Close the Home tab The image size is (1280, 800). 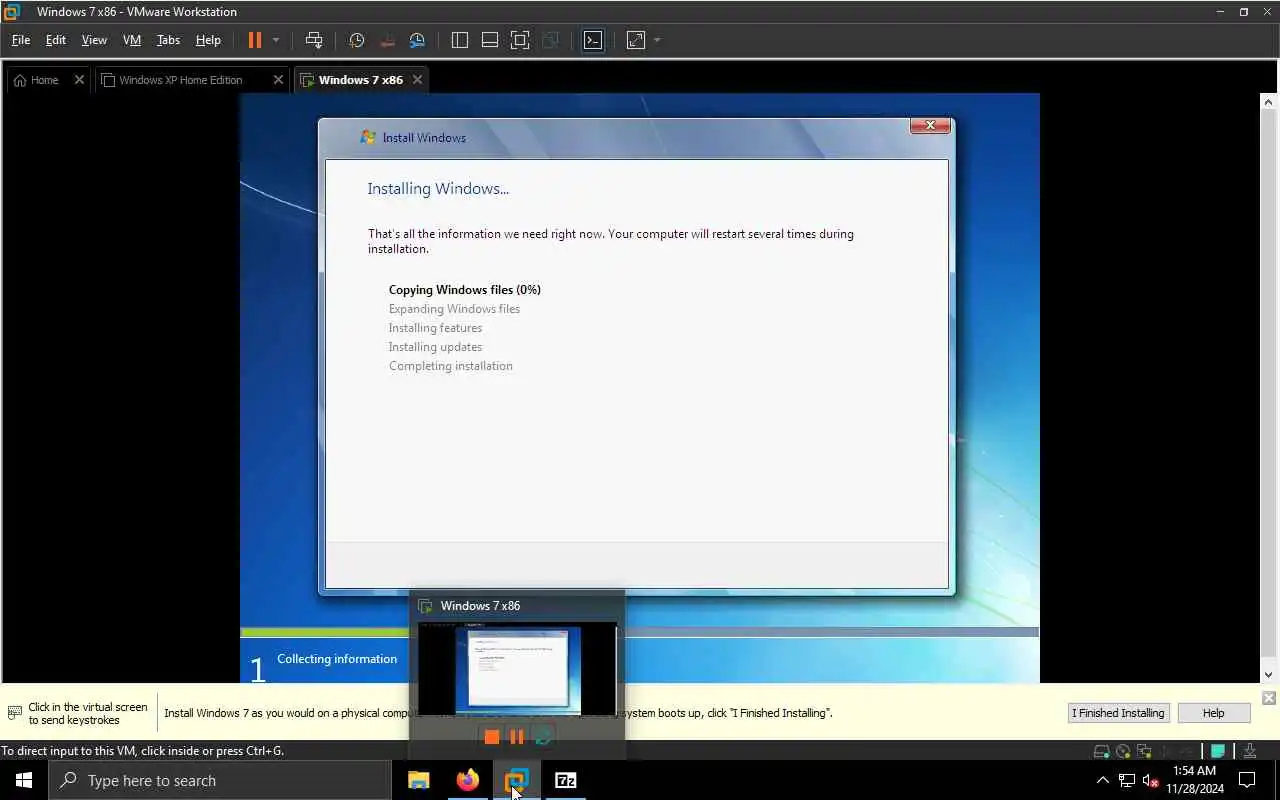(x=79, y=80)
